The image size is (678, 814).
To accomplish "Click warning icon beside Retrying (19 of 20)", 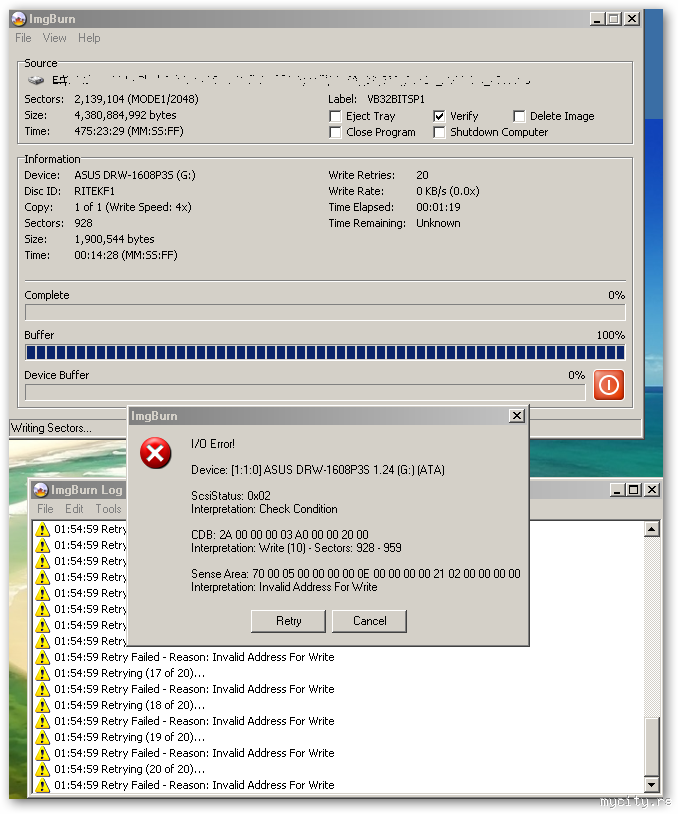I will [42, 737].
